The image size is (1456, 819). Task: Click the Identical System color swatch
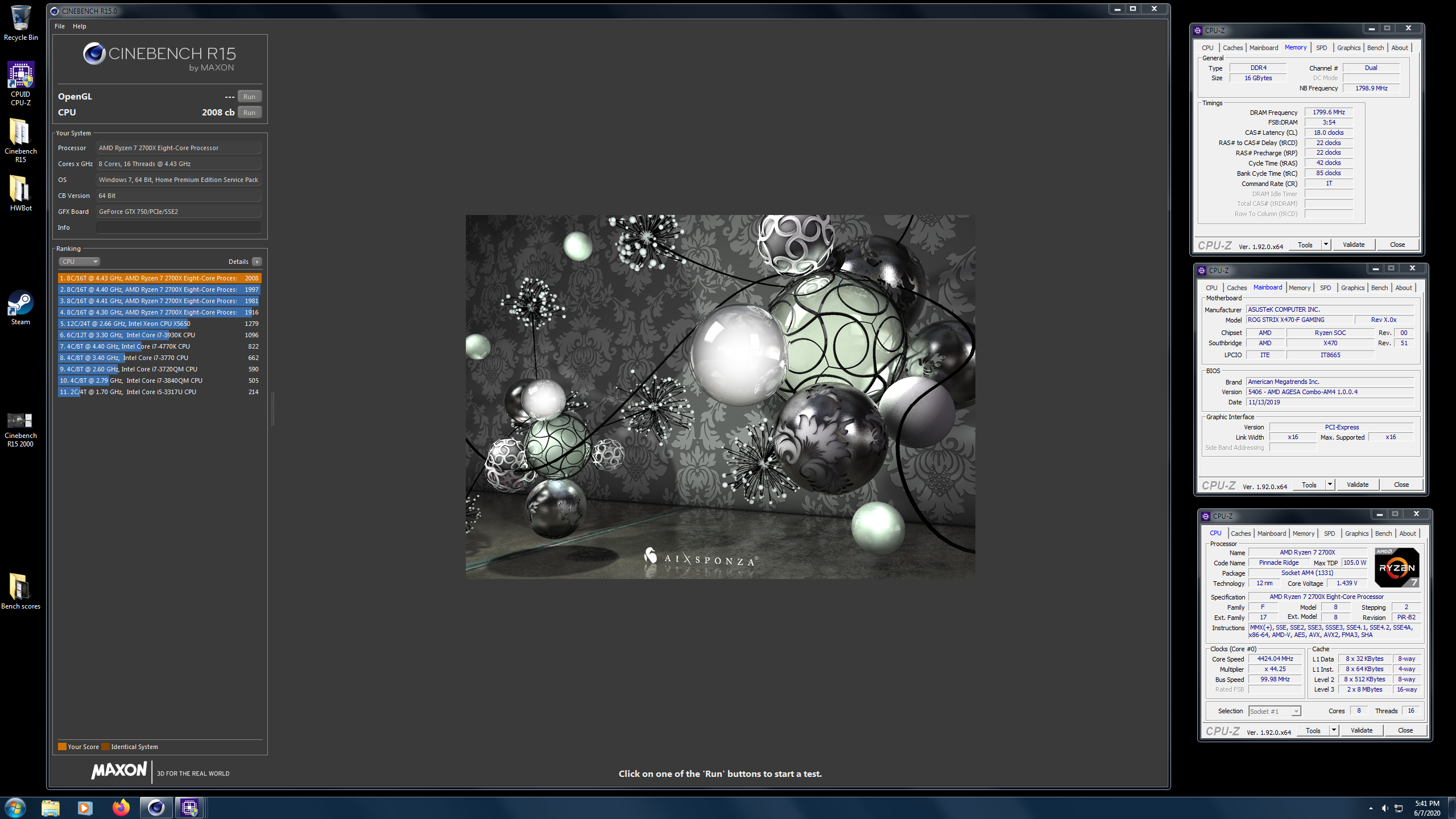[x=105, y=747]
